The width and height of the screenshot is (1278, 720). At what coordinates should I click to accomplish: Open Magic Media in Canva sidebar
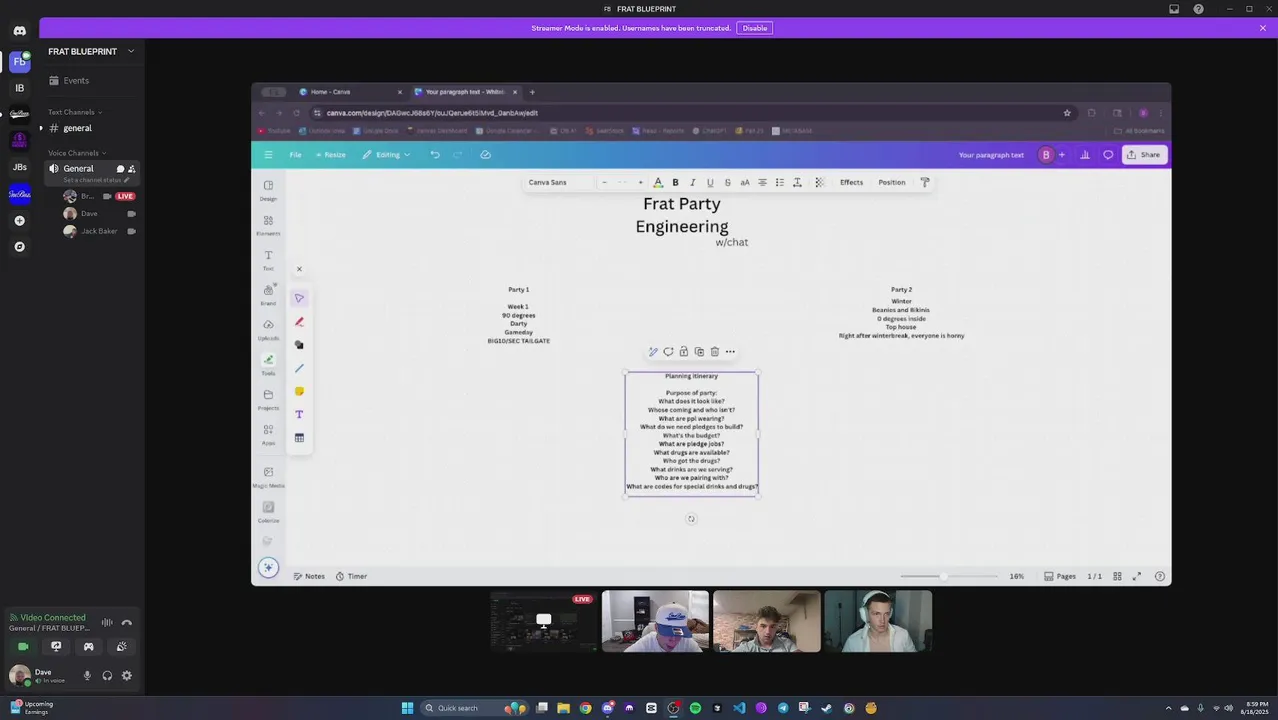[268, 476]
